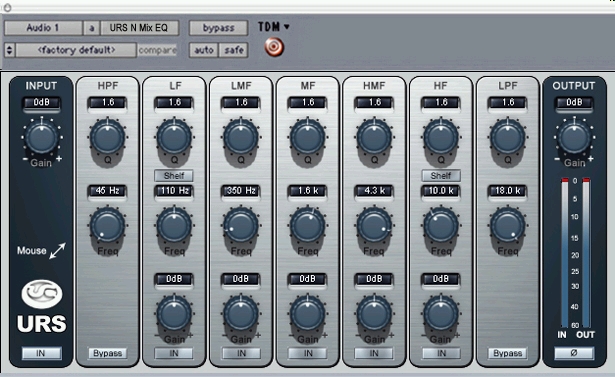Viewport: 615px width, 377px height.
Task: Click the window close circle at top left
Action: pyautogui.click(x=7, y=7)
